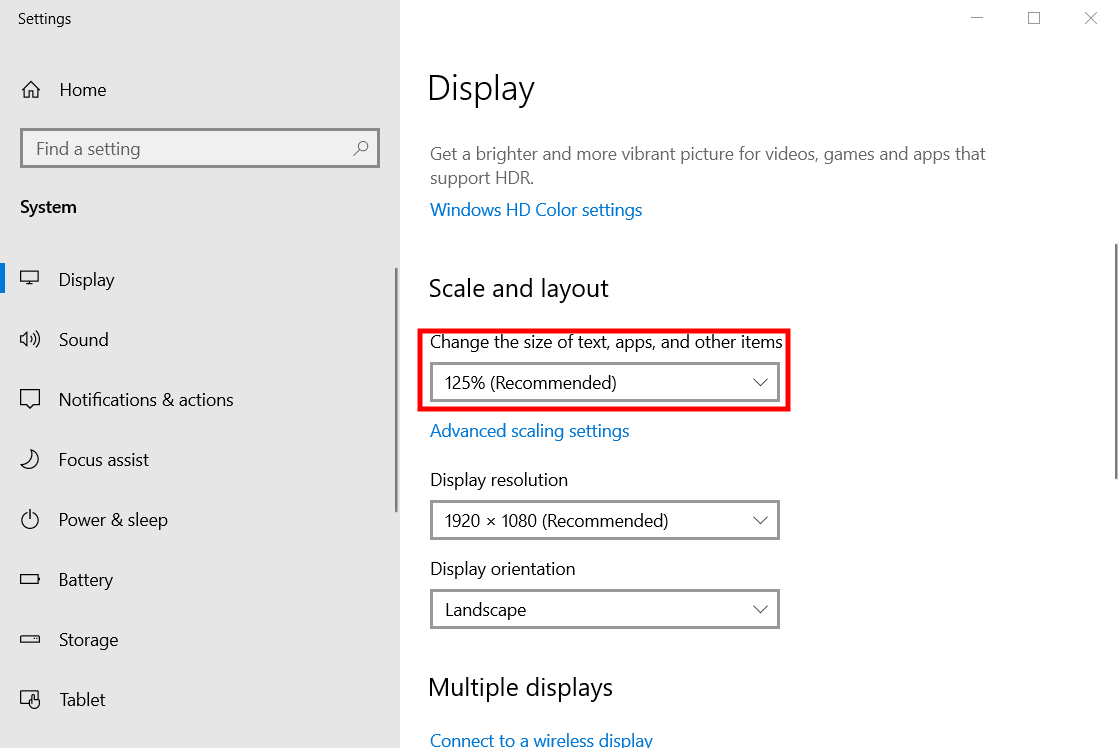Click the Find a setting search box
This screenshot has width=1118, height=748.
(200, 148)
